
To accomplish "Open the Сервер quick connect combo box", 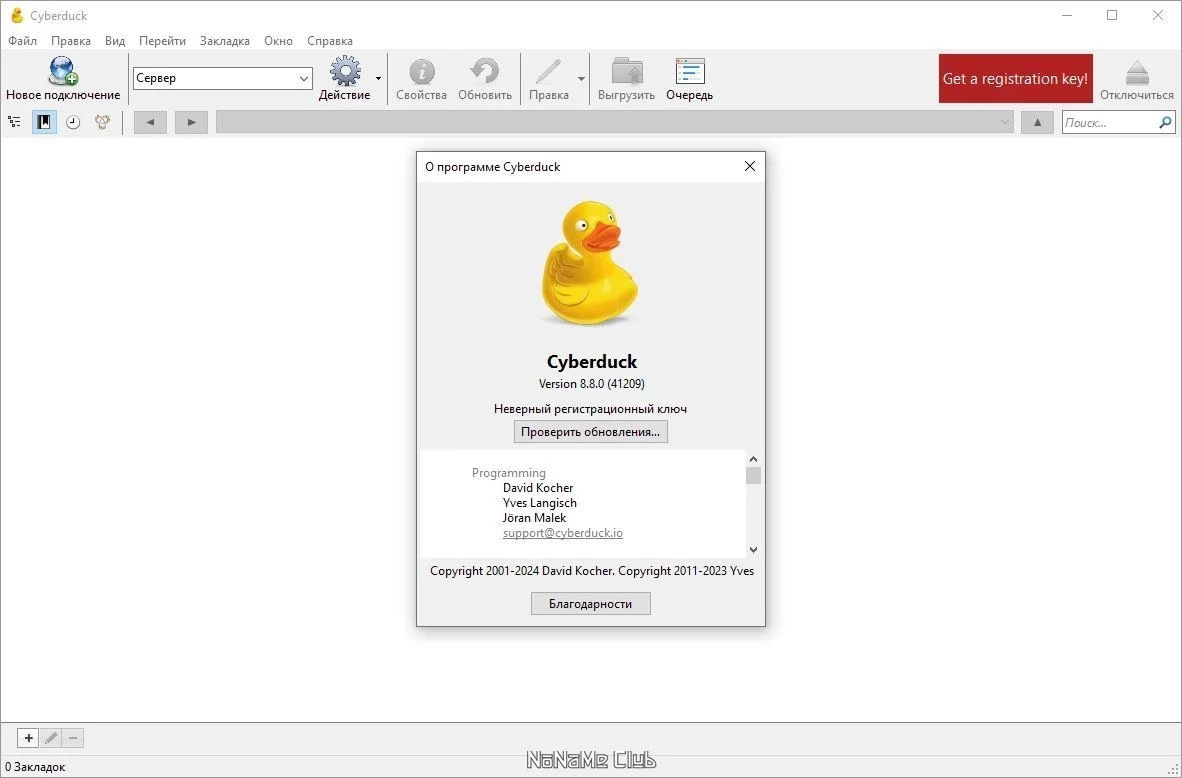I will [223, 78].
